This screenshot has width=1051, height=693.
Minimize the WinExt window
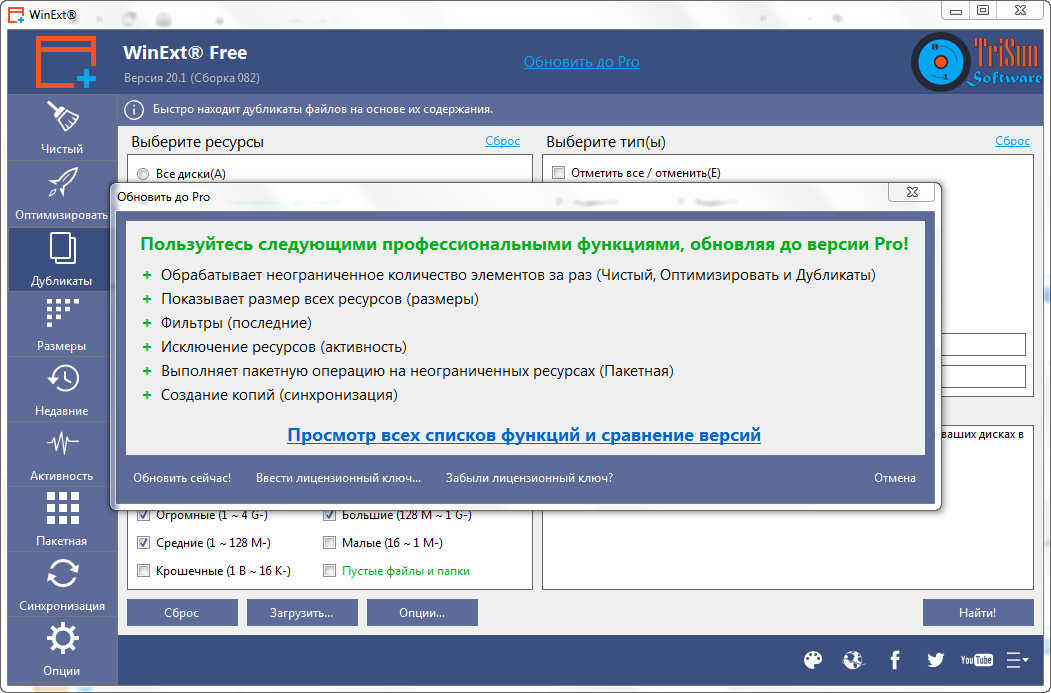(x=956, y=11)
